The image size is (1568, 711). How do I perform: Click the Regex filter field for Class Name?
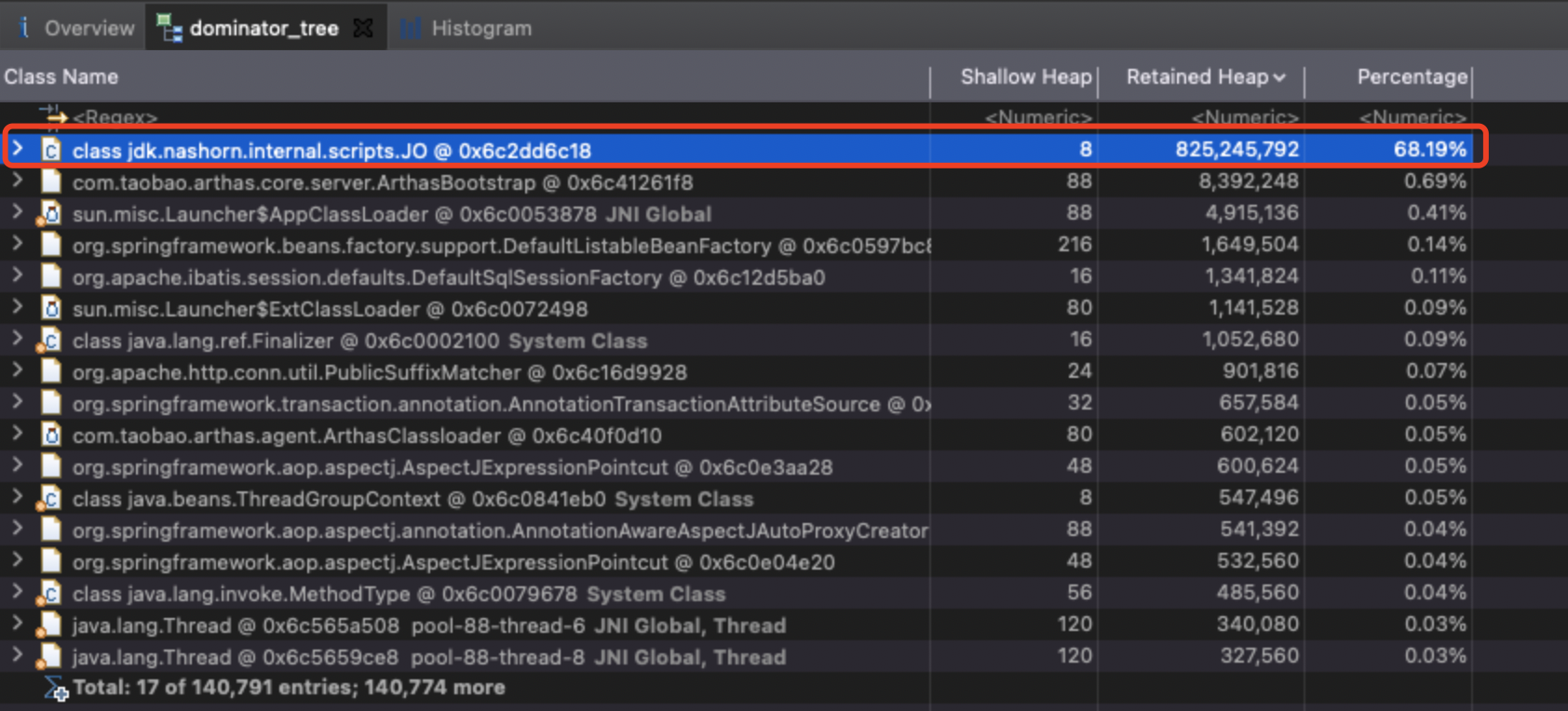tap(115, 117)
